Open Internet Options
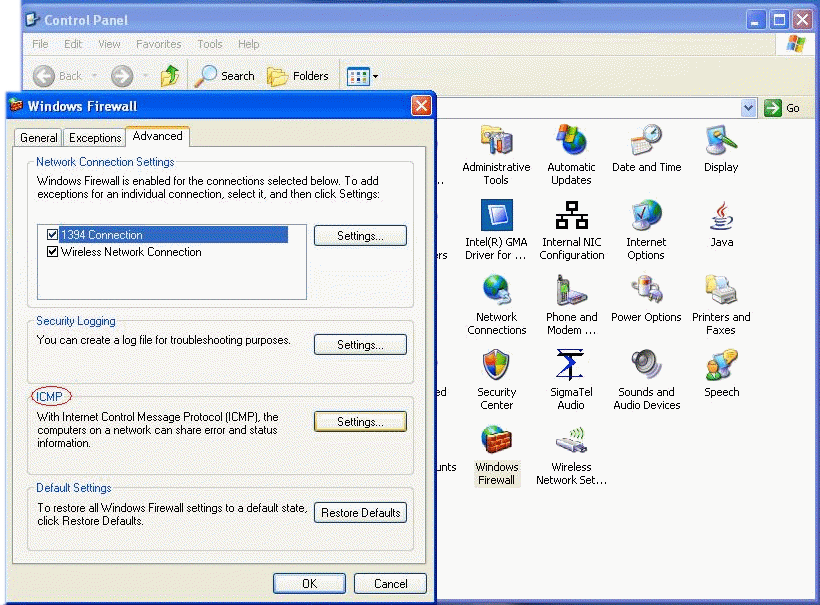The width and height of the screenshot is (820, 605). pos(646,230)
